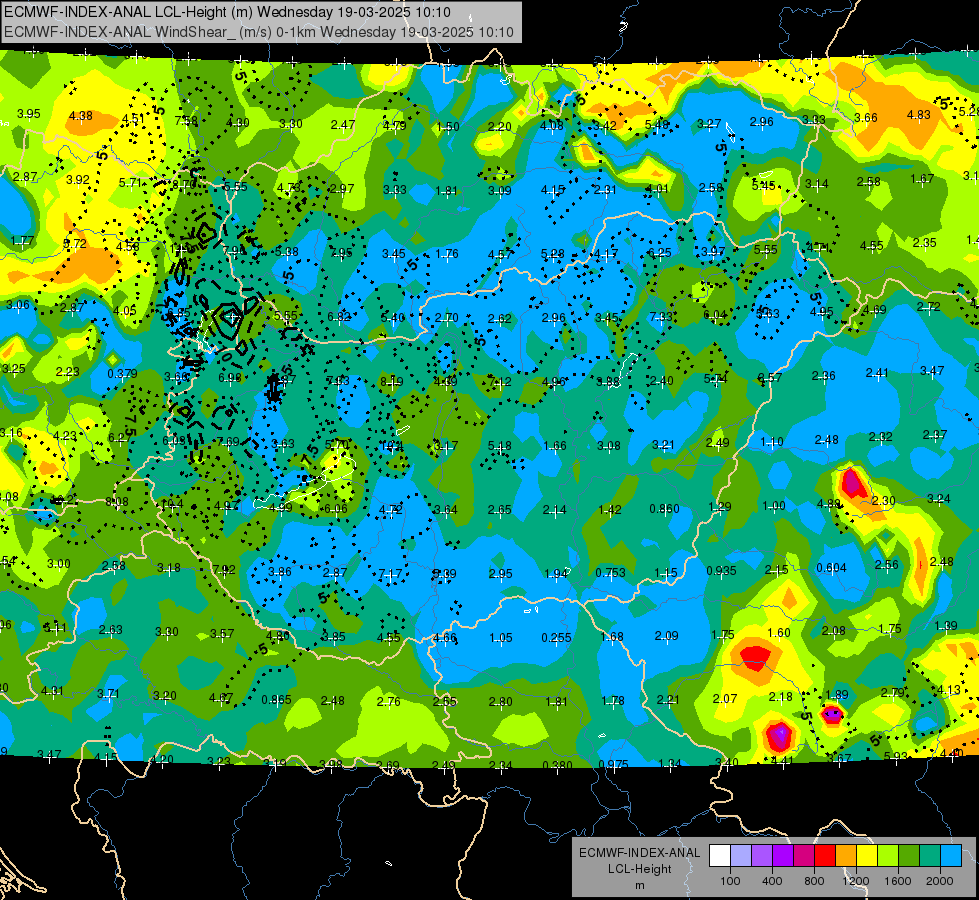Click the wind shear value 1.76
Screen dimensions: 979x900
tap(447, 254)
